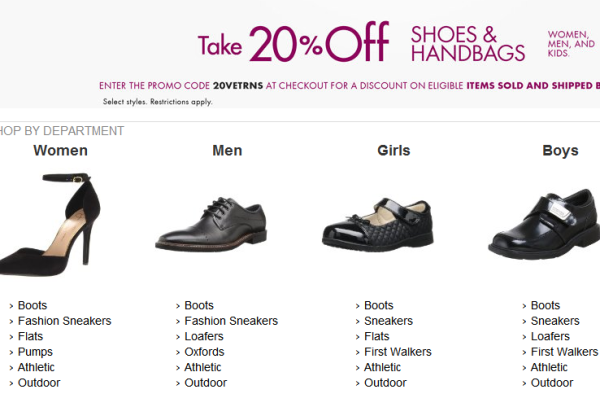Open the Women department heading
The width and height of the screenshot is (600, 407).
tap(60, 150)
